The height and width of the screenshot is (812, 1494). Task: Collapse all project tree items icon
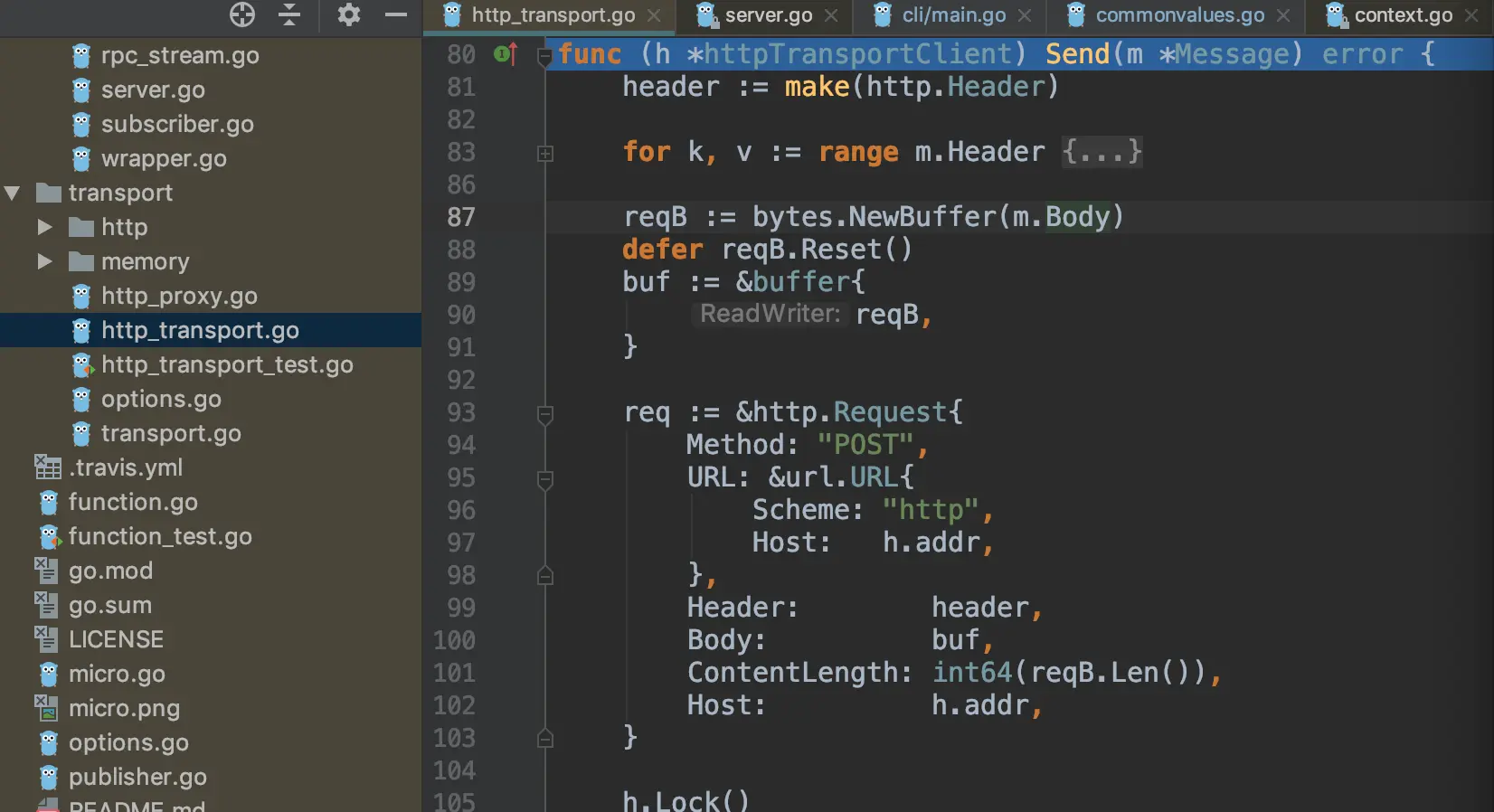pyautogui.click(x=289, y=14)
